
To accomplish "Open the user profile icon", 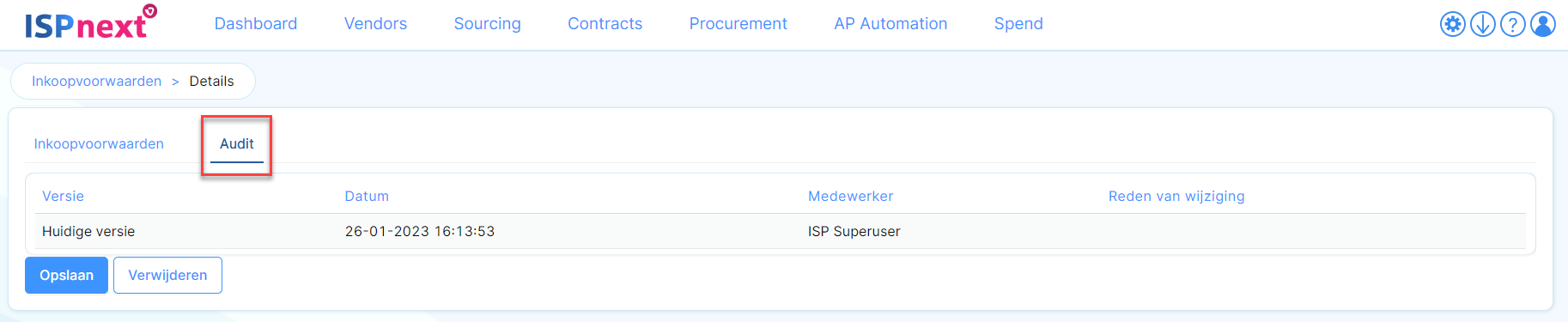I will click(1542, 24).
